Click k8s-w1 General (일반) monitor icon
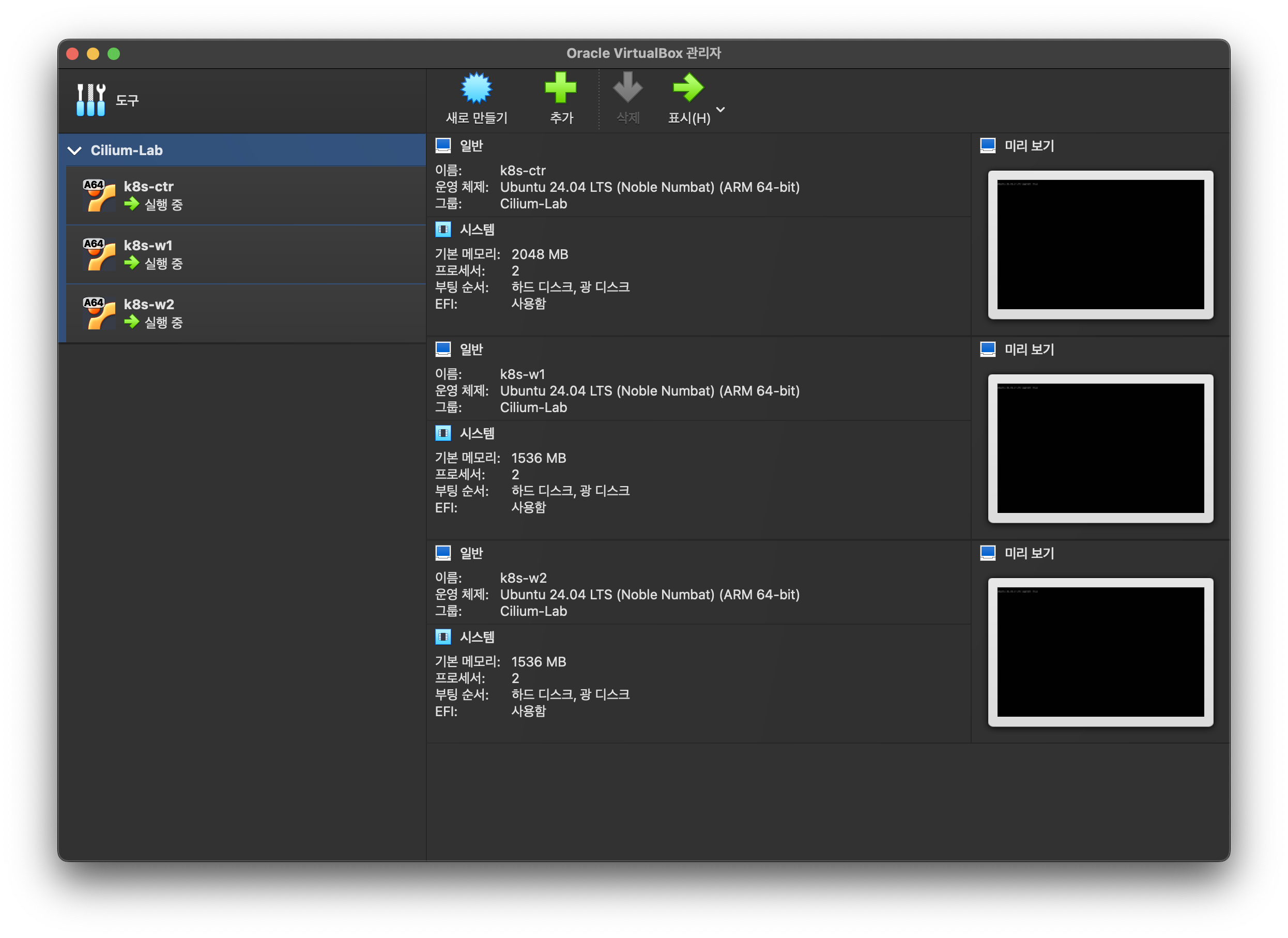Viewport: 1288px width, 938px height. click(443, 349)
